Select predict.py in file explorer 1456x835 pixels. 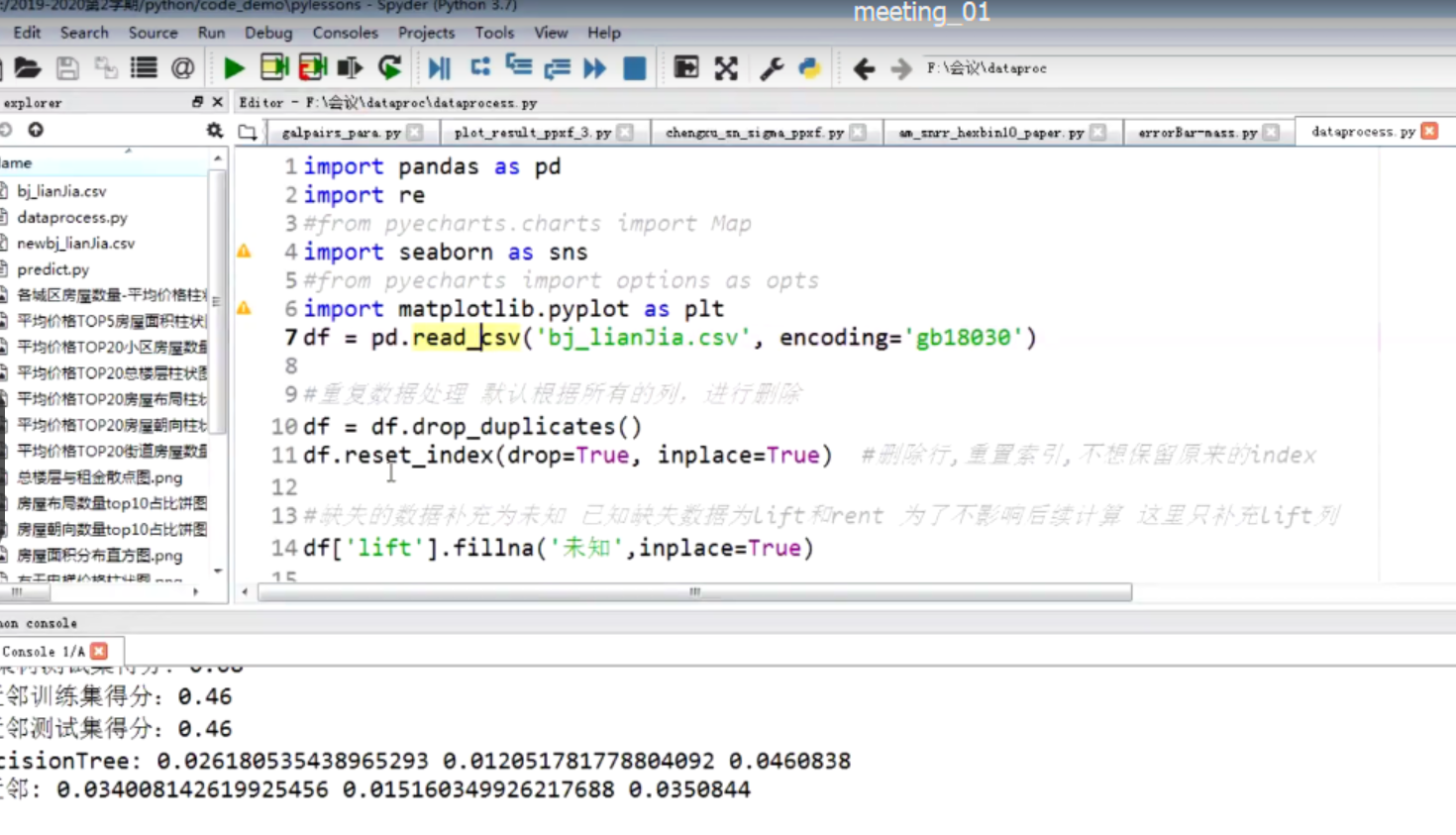53,269
